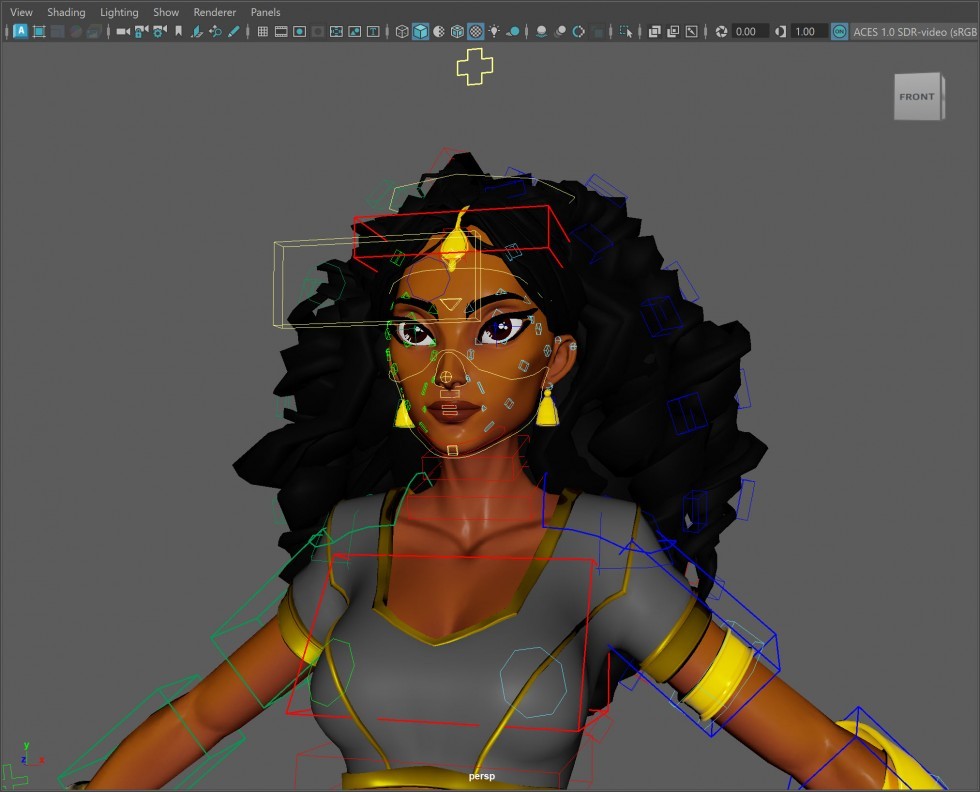Open the Renderer menu

(x=214, y=12)
